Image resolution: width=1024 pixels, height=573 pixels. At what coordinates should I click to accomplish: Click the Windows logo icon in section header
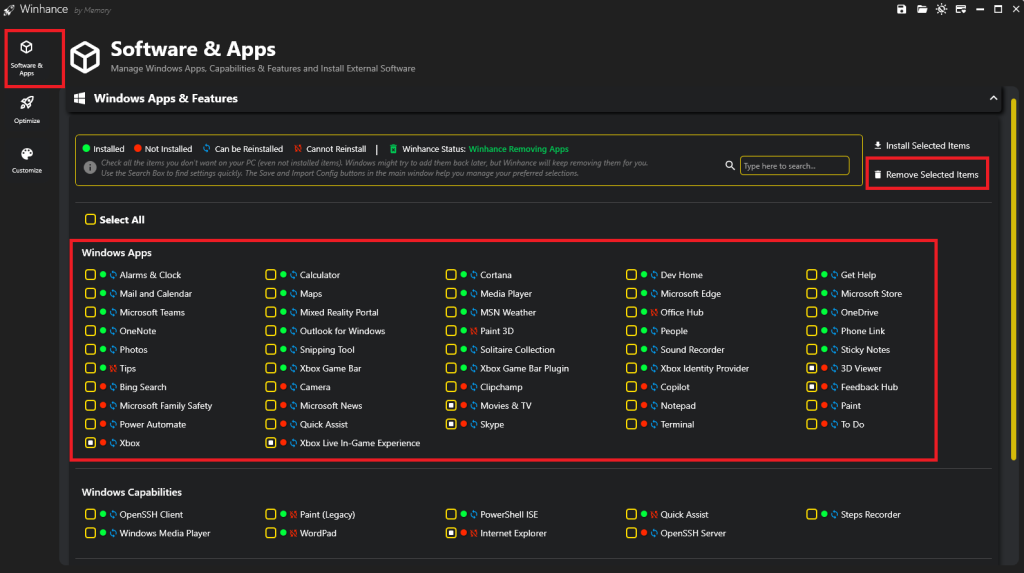80,98
